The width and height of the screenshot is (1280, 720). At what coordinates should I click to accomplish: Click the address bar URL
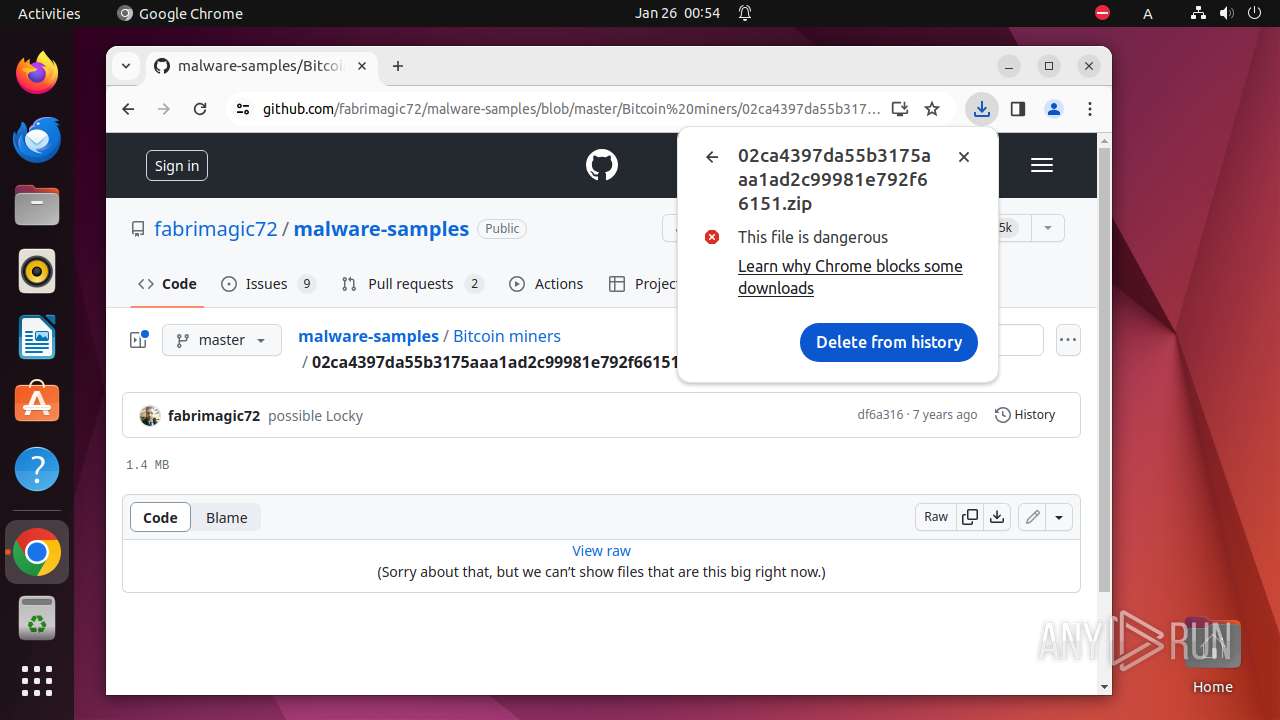571,109
